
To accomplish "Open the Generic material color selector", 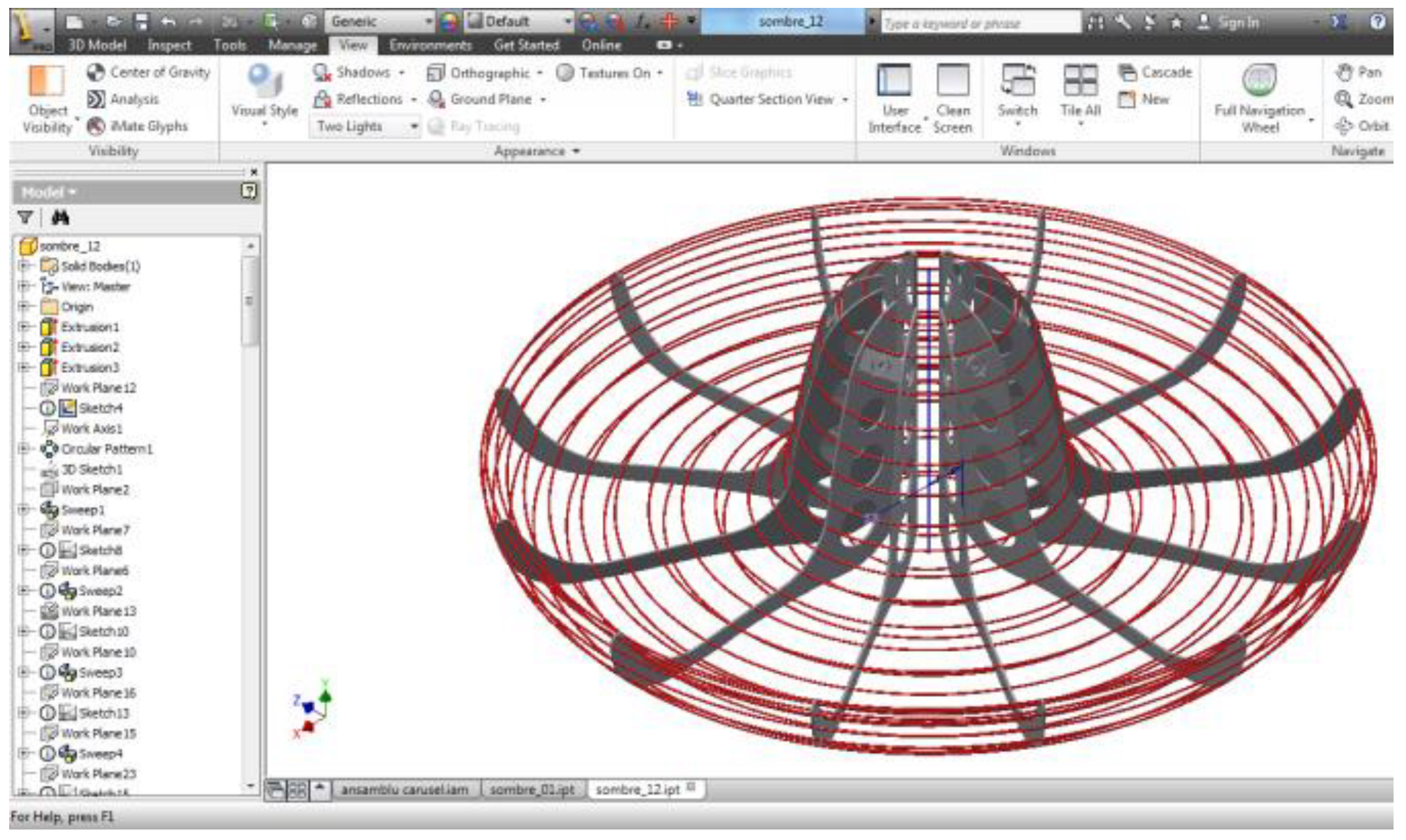I will (x=380, y=22).
